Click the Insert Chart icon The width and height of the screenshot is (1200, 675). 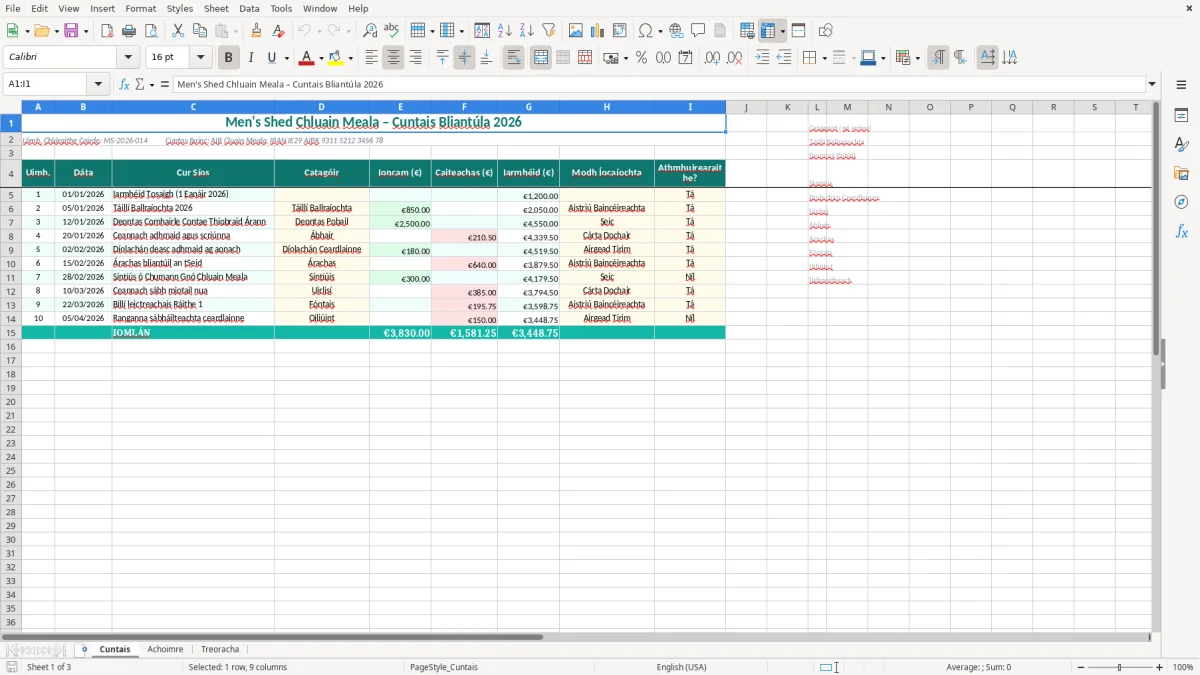(x=598, y=31)
